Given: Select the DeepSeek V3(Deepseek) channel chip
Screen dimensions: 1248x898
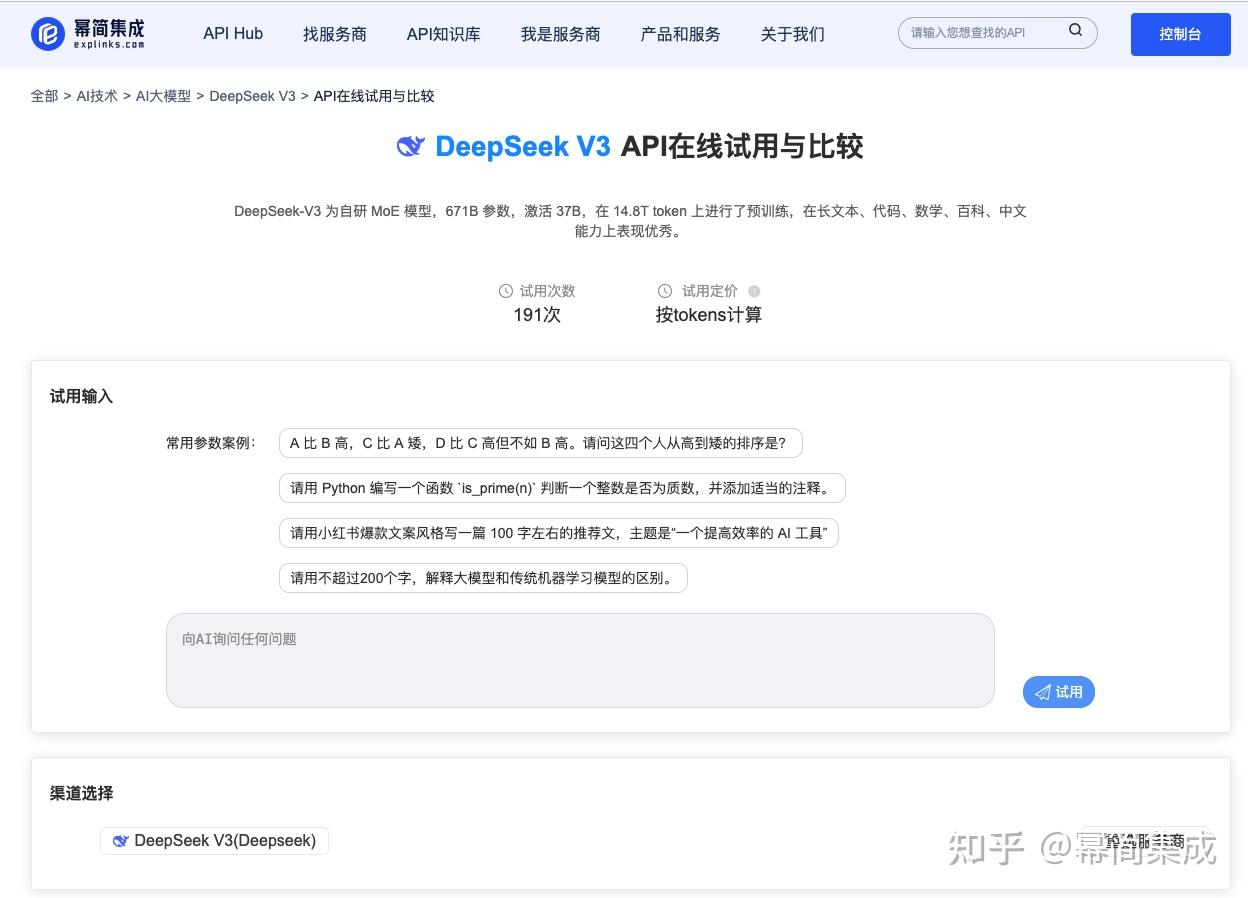Looking at the screenshot, I should pos(214,840).
